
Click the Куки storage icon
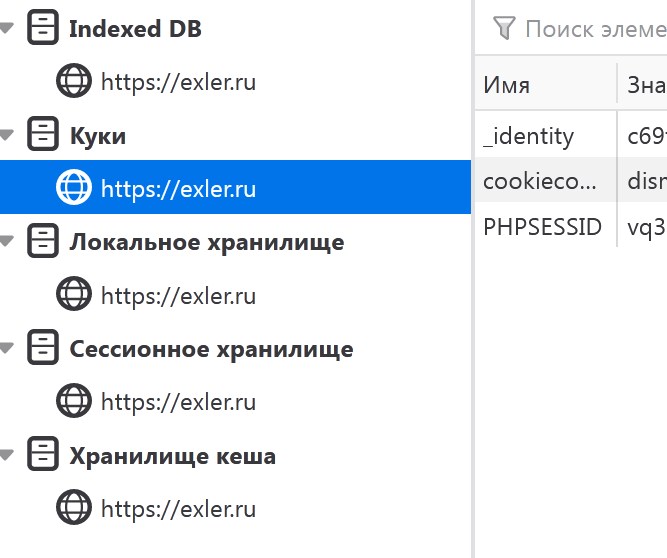pos(42,135)
